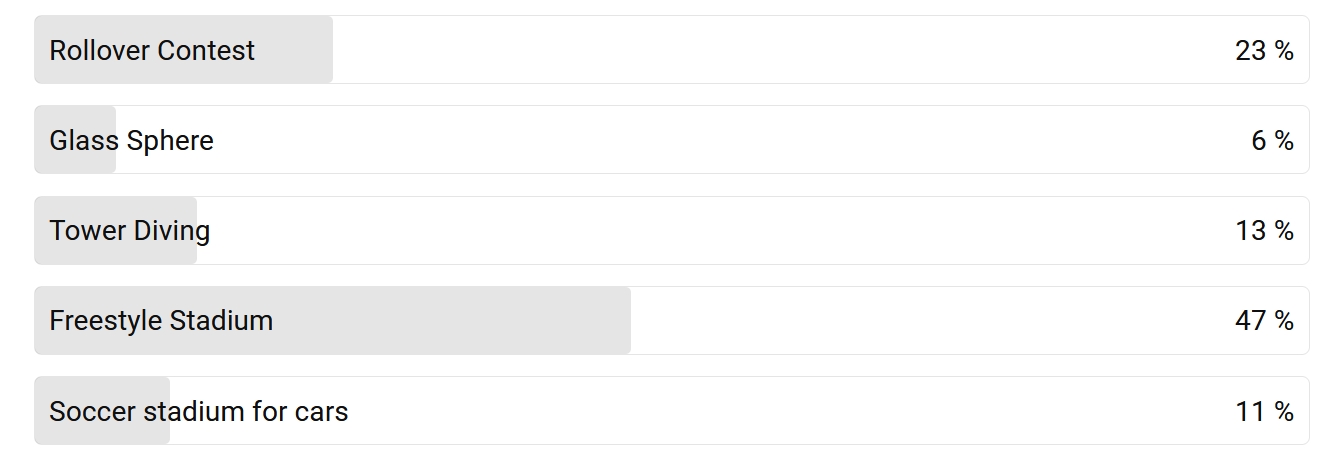Click the 23 % result value
The width and height of the screenshot is (1326, 458).
(x=1264, y=50)
